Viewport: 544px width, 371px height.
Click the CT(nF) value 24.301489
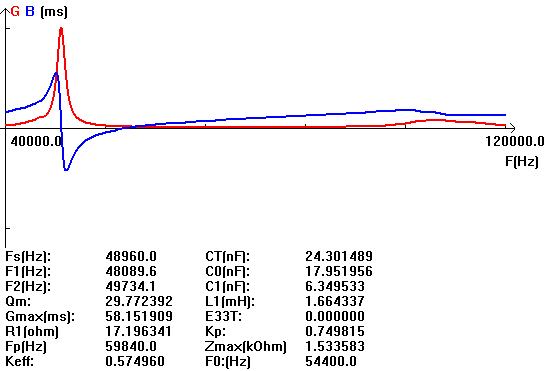pos(339,256)
